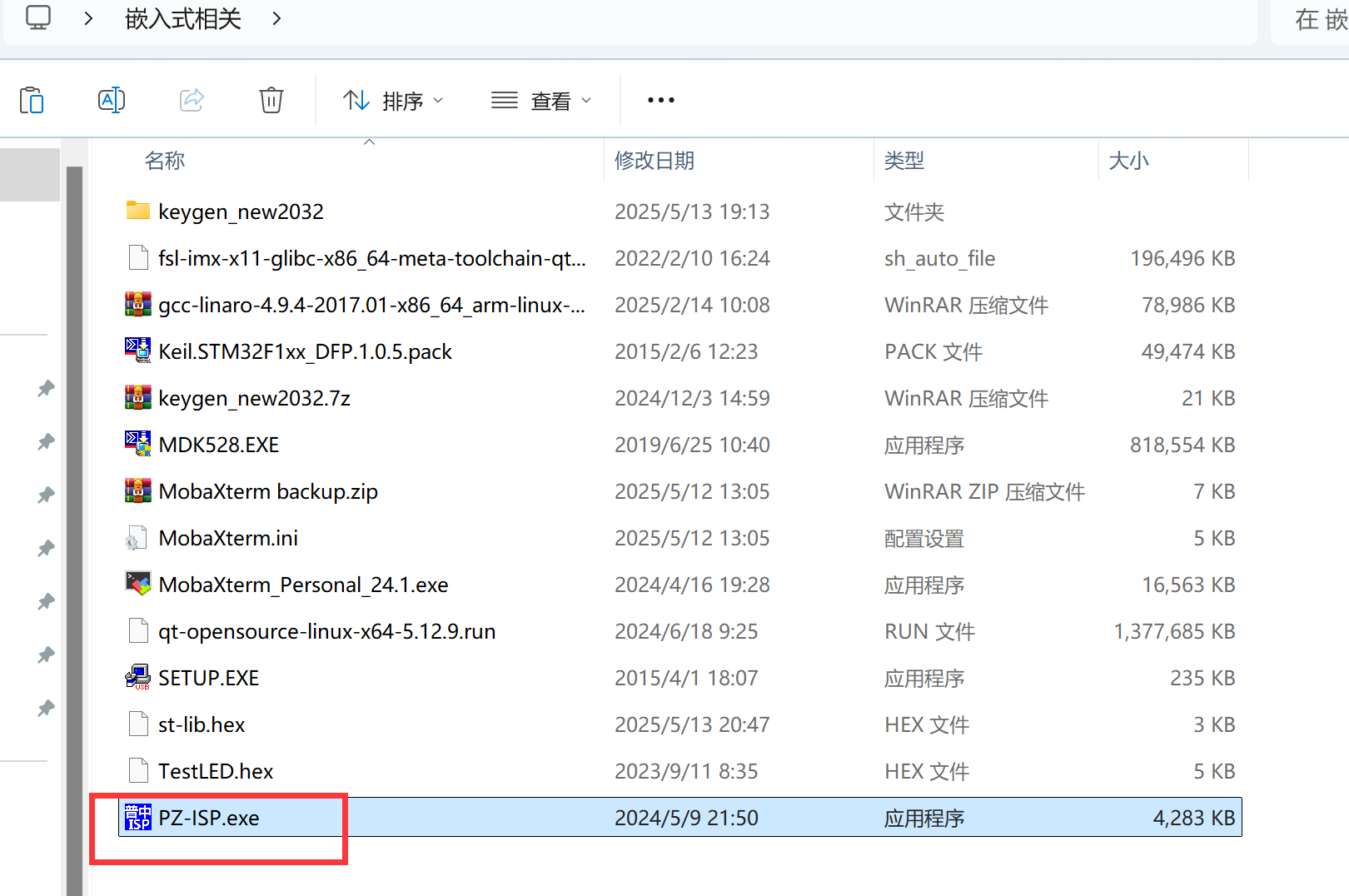The height and width of the screenshot is (896, 1349).
Task: Click the WinRAR ZIP 压缩文件 type cell
Action: tap(984, 491)
